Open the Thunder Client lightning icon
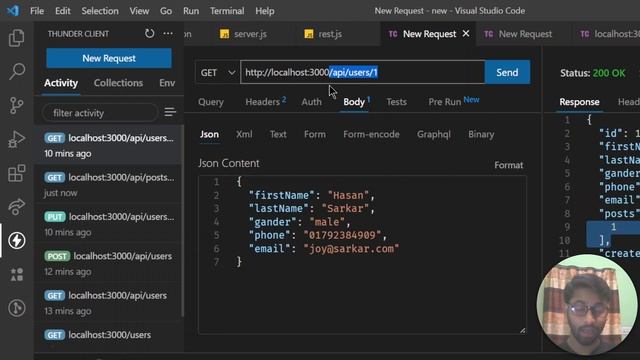Viewport: 640px width, 360px height. (x=16, y=241)
